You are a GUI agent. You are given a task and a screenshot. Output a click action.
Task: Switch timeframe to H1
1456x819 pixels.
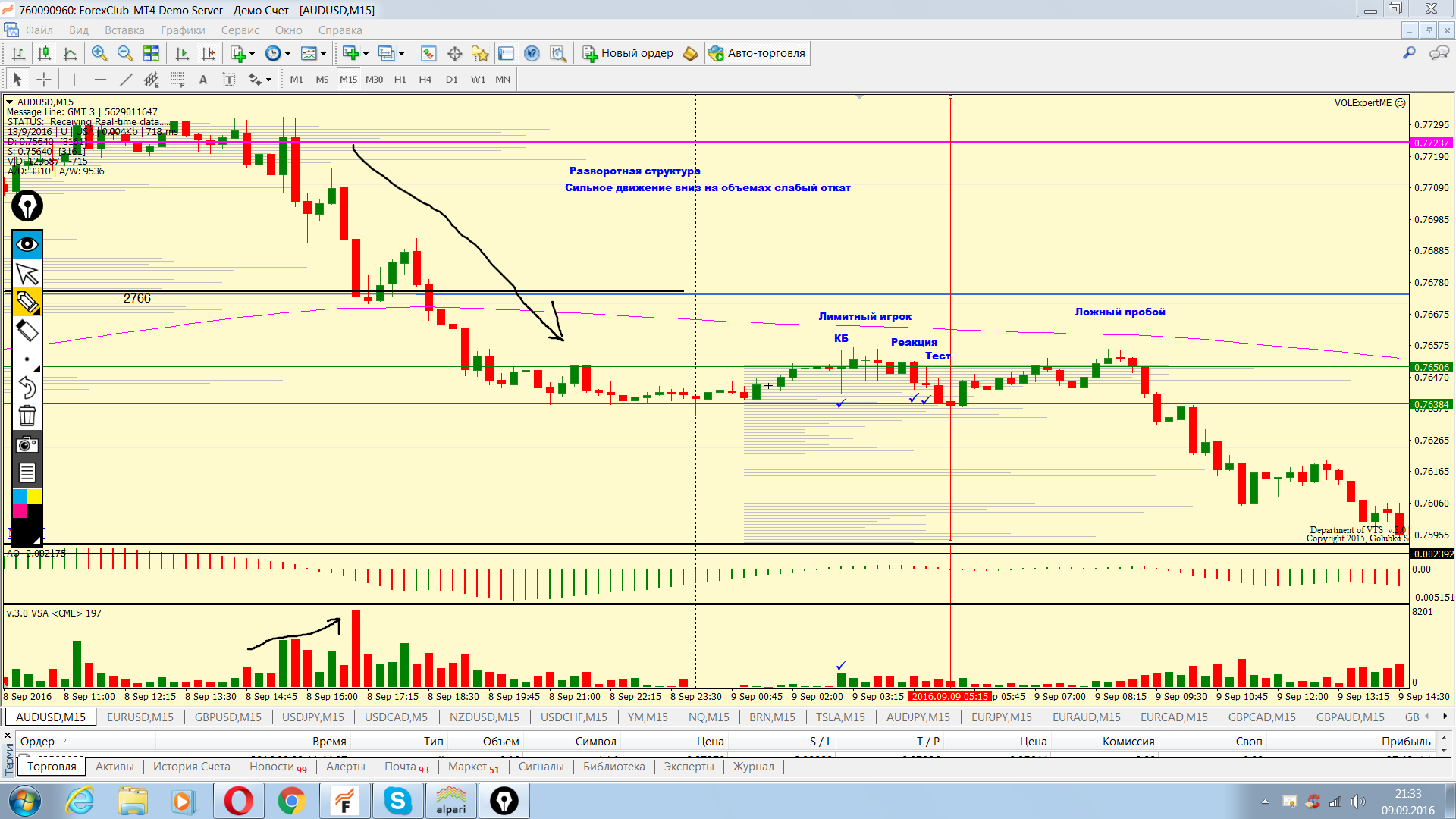point(400,79)
